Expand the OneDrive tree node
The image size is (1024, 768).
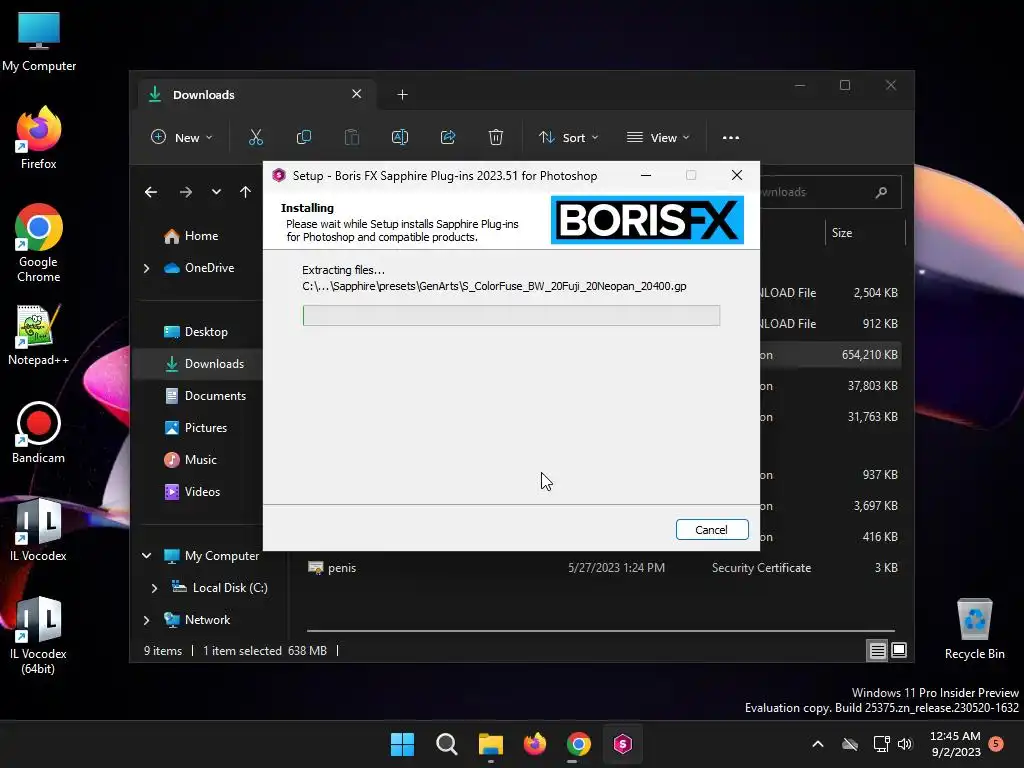click(146, 268)
